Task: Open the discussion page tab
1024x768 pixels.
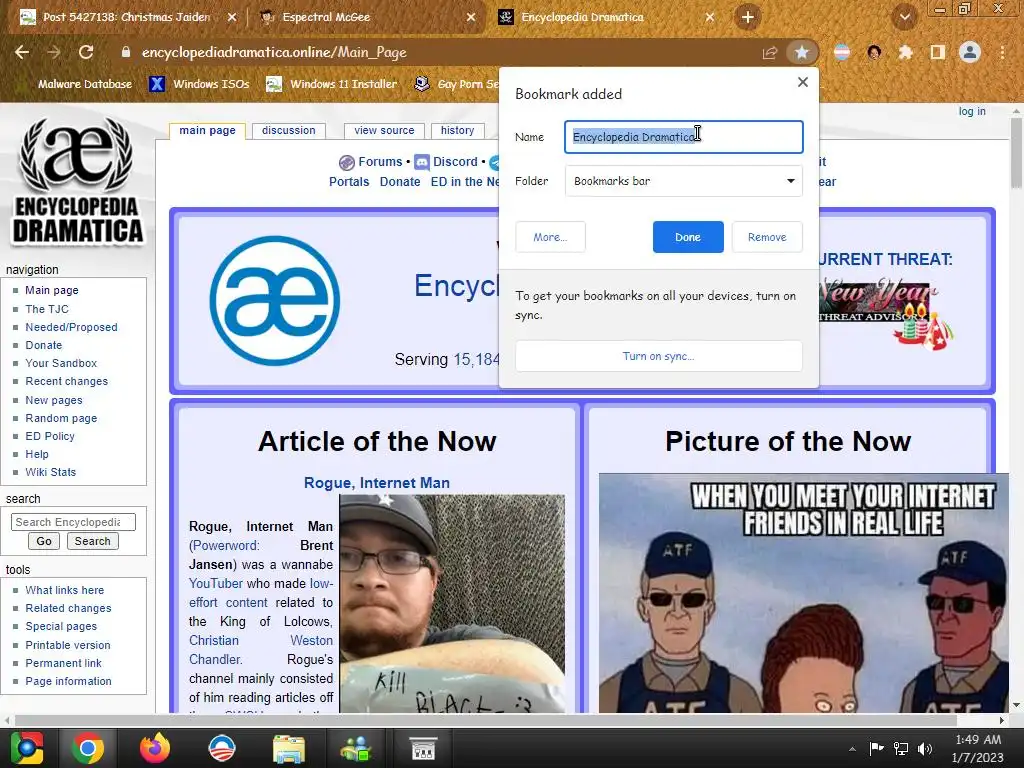Action: 289,131
